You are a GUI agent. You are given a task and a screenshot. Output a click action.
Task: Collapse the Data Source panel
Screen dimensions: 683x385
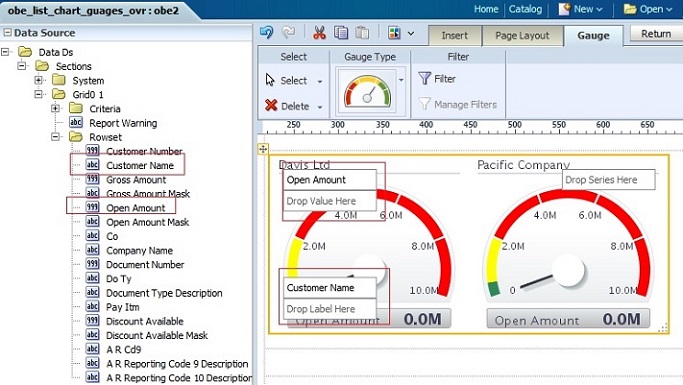7,33
